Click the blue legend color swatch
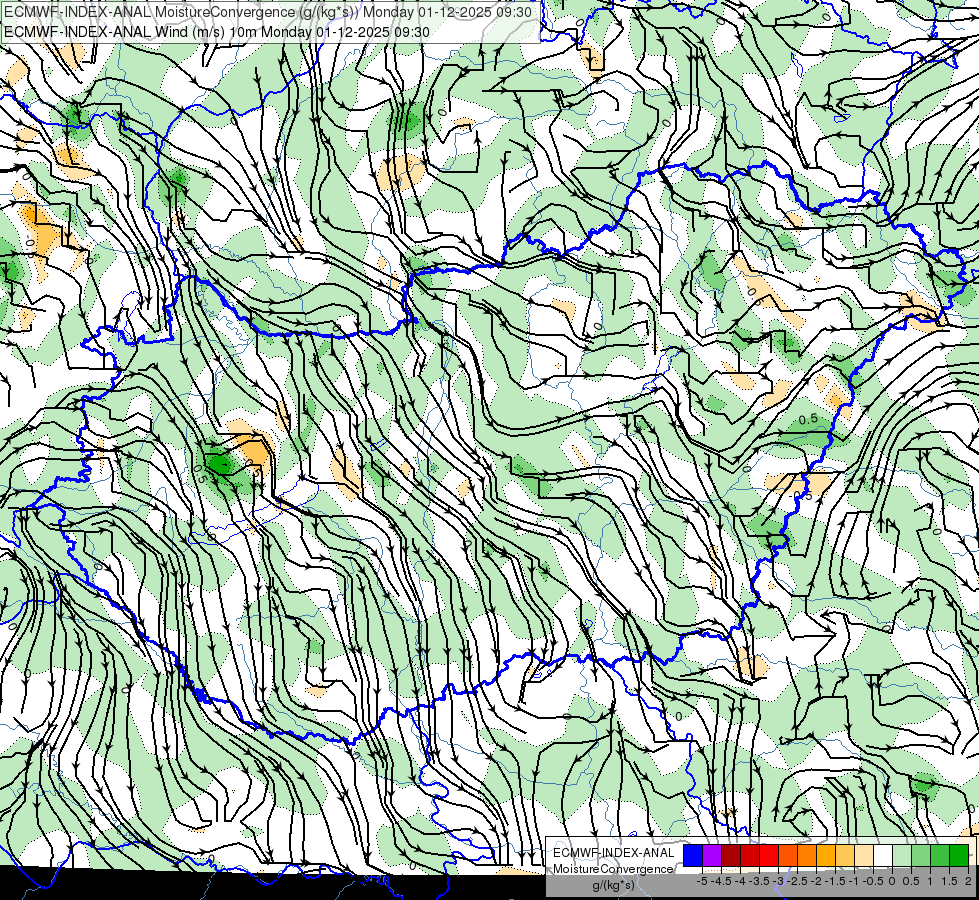This screenshot has height=900, width=979. click(x=693, y=855)
